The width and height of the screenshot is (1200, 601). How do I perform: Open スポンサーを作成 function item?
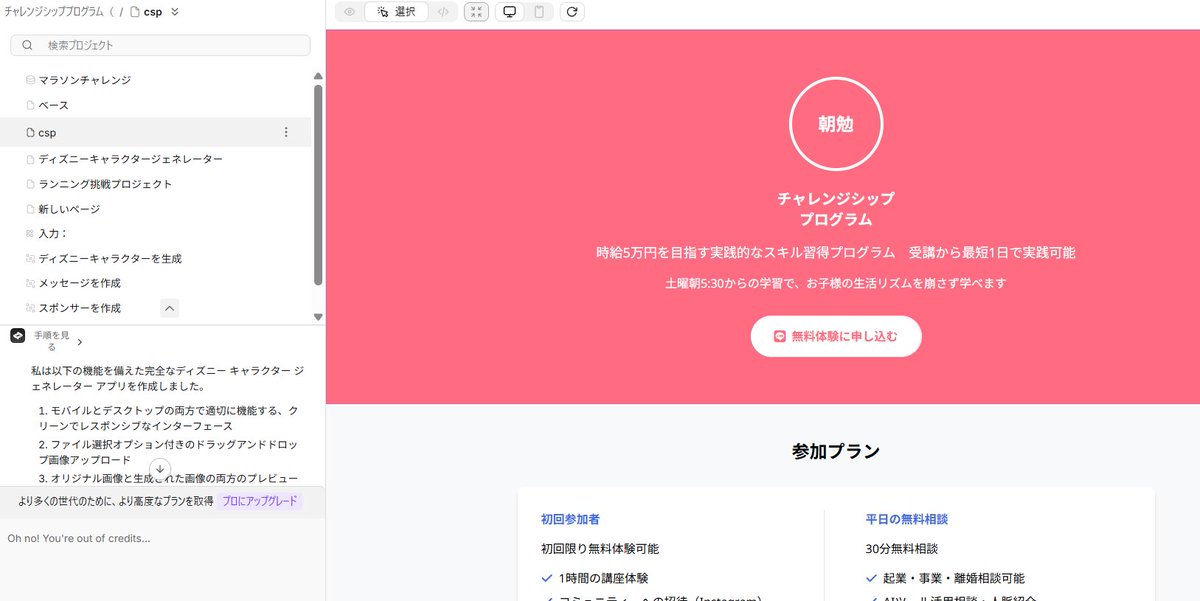click(79, 308)
